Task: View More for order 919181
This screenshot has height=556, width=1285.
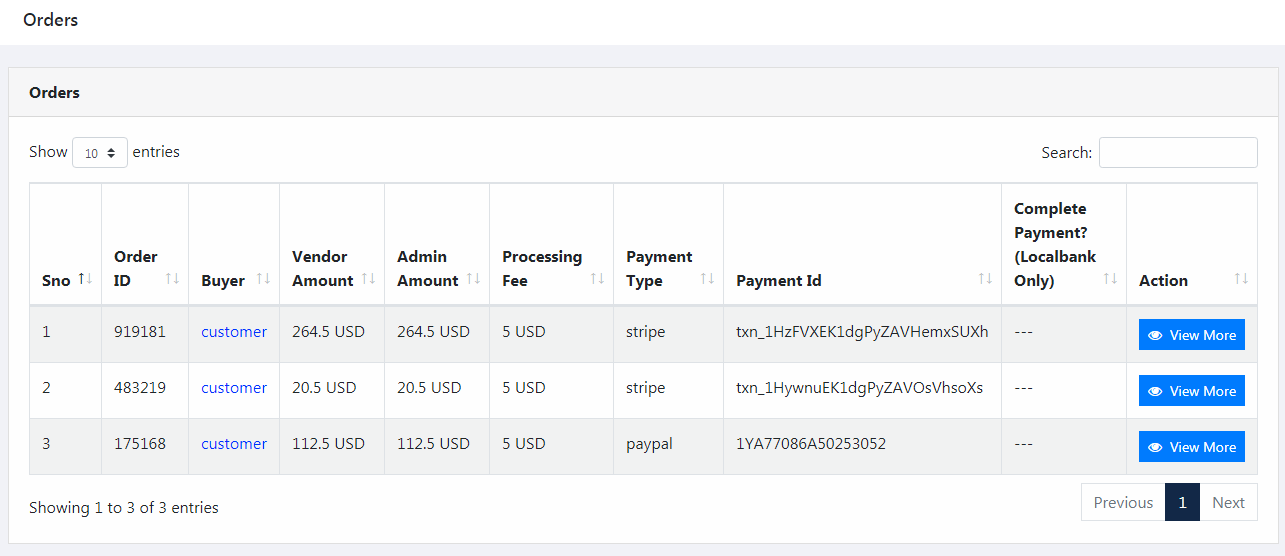Action: tap(1191, 335)
